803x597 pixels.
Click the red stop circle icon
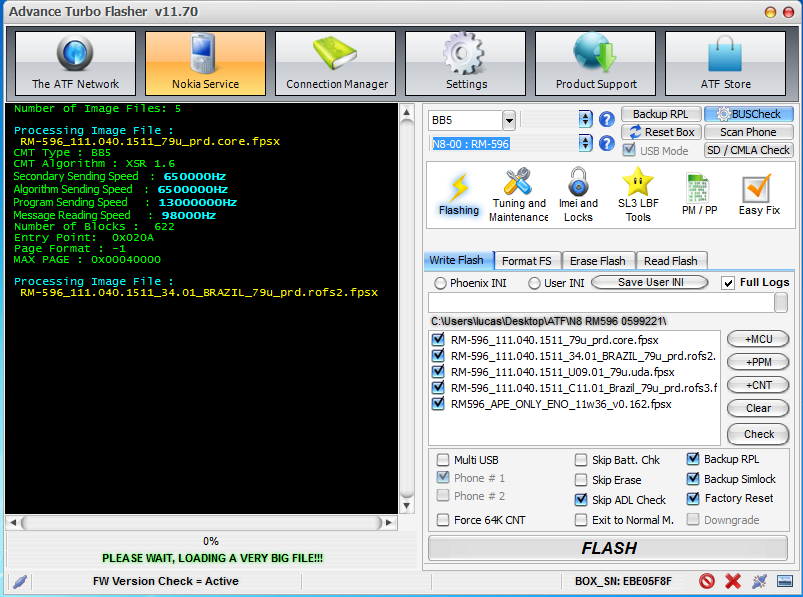pyautogui.click(x=707, y=581)
